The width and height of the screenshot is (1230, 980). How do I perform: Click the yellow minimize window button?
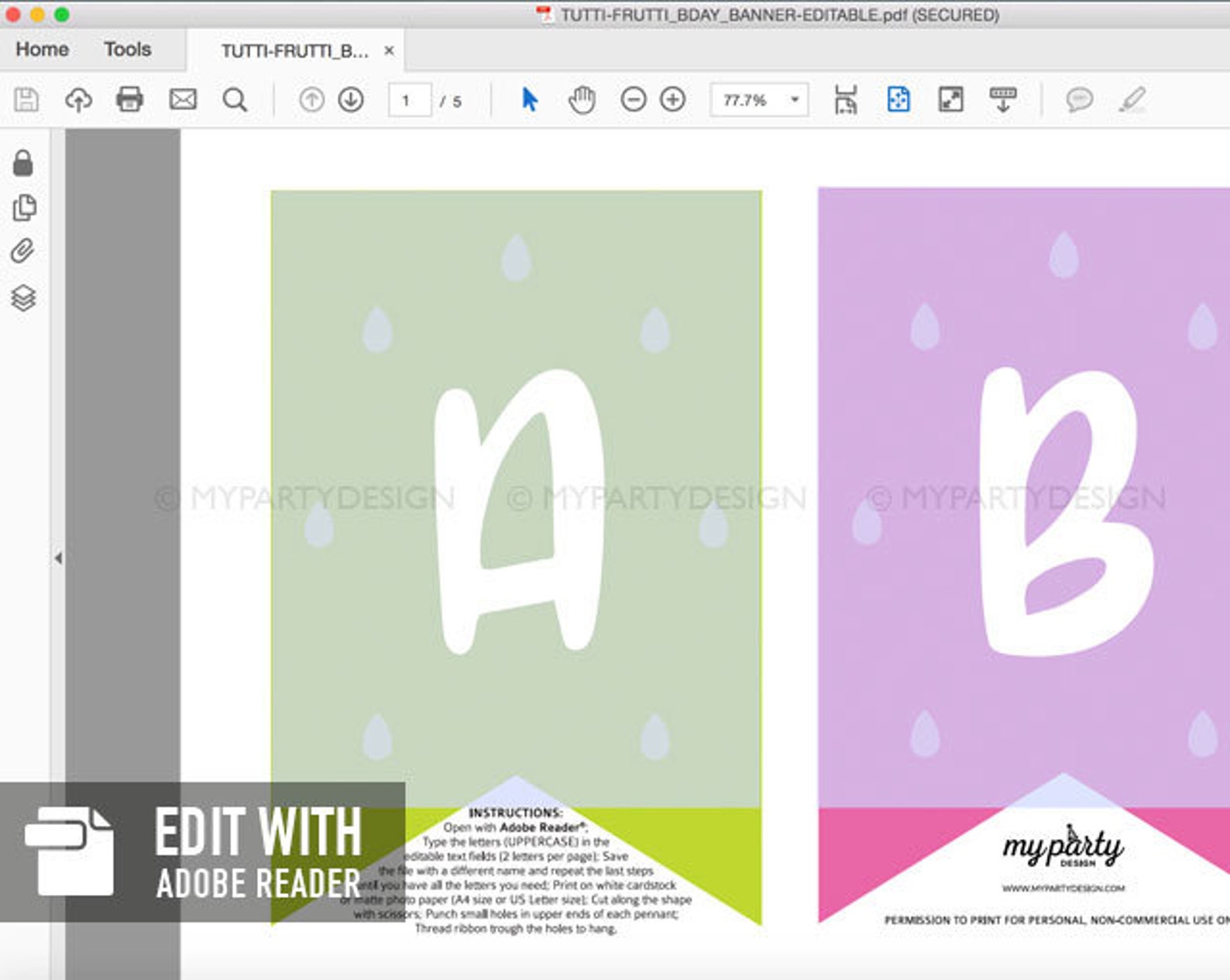pos(37,15)
